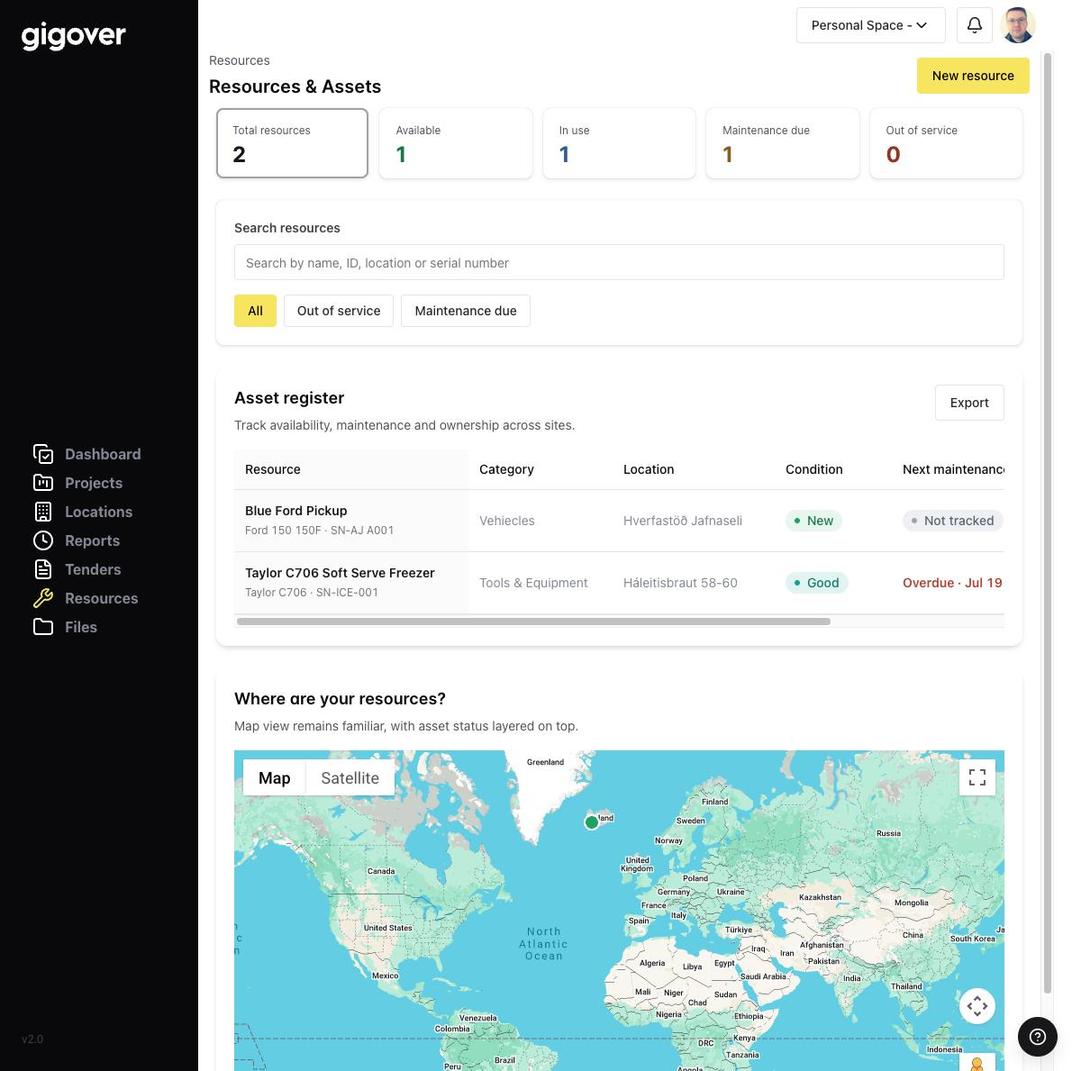This screenshot has width=1072, height=1071.
Task: Click the New condition badge
Action: click(813, 520)
